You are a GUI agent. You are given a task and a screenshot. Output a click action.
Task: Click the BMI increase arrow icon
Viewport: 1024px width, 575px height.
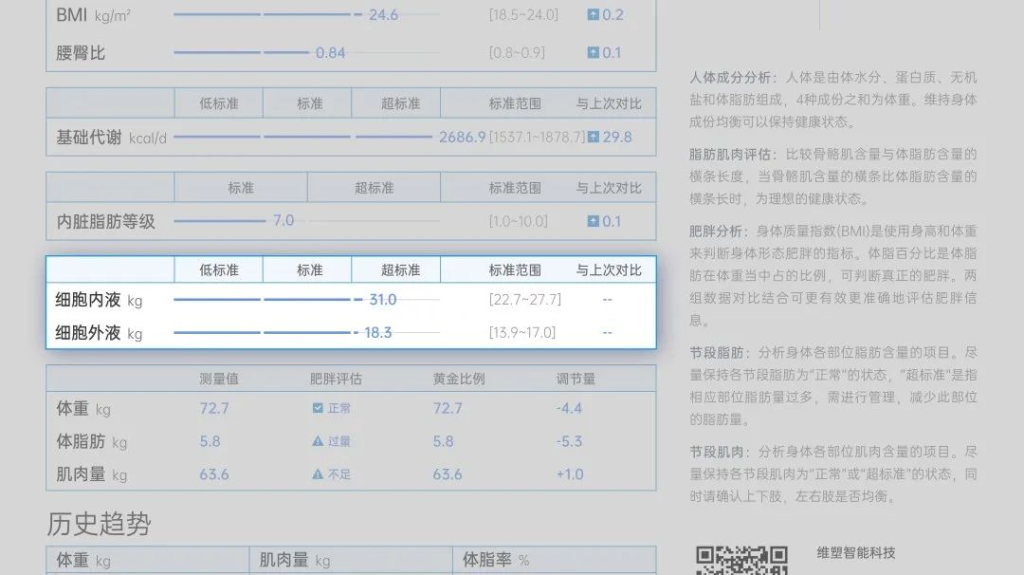593,15
